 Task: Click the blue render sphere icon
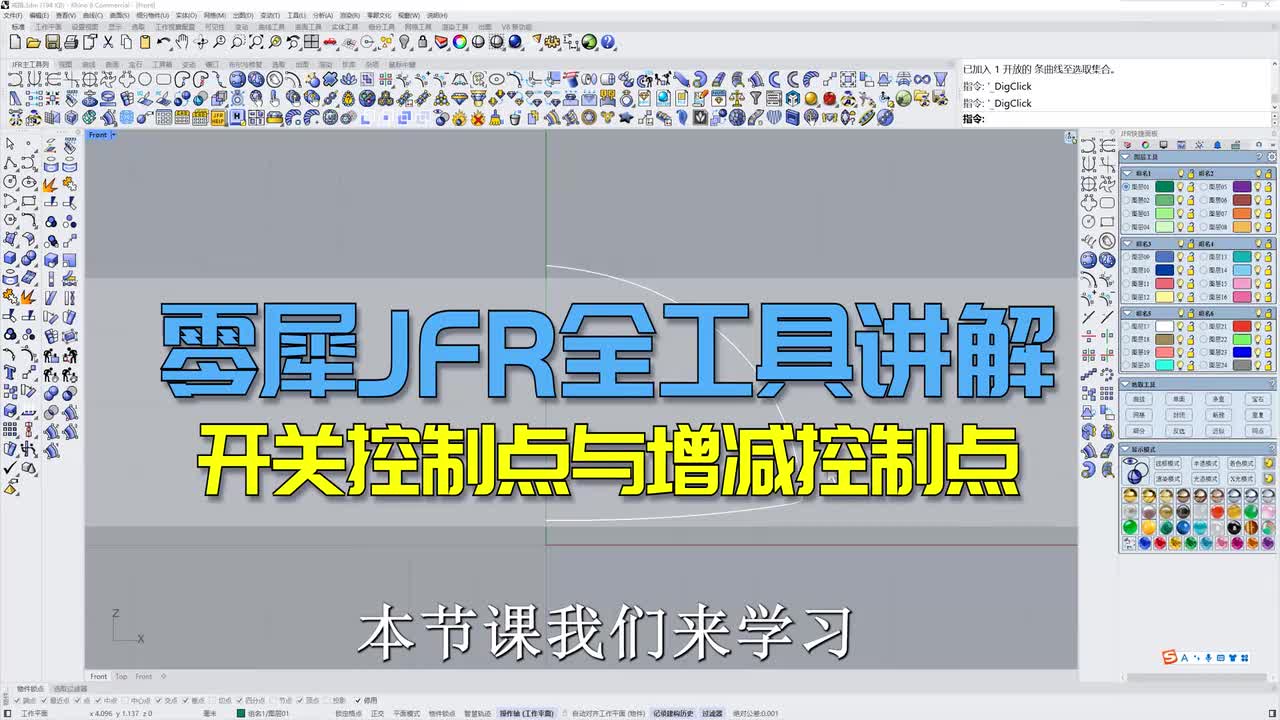pyautogui.click(x=515, y=42)
